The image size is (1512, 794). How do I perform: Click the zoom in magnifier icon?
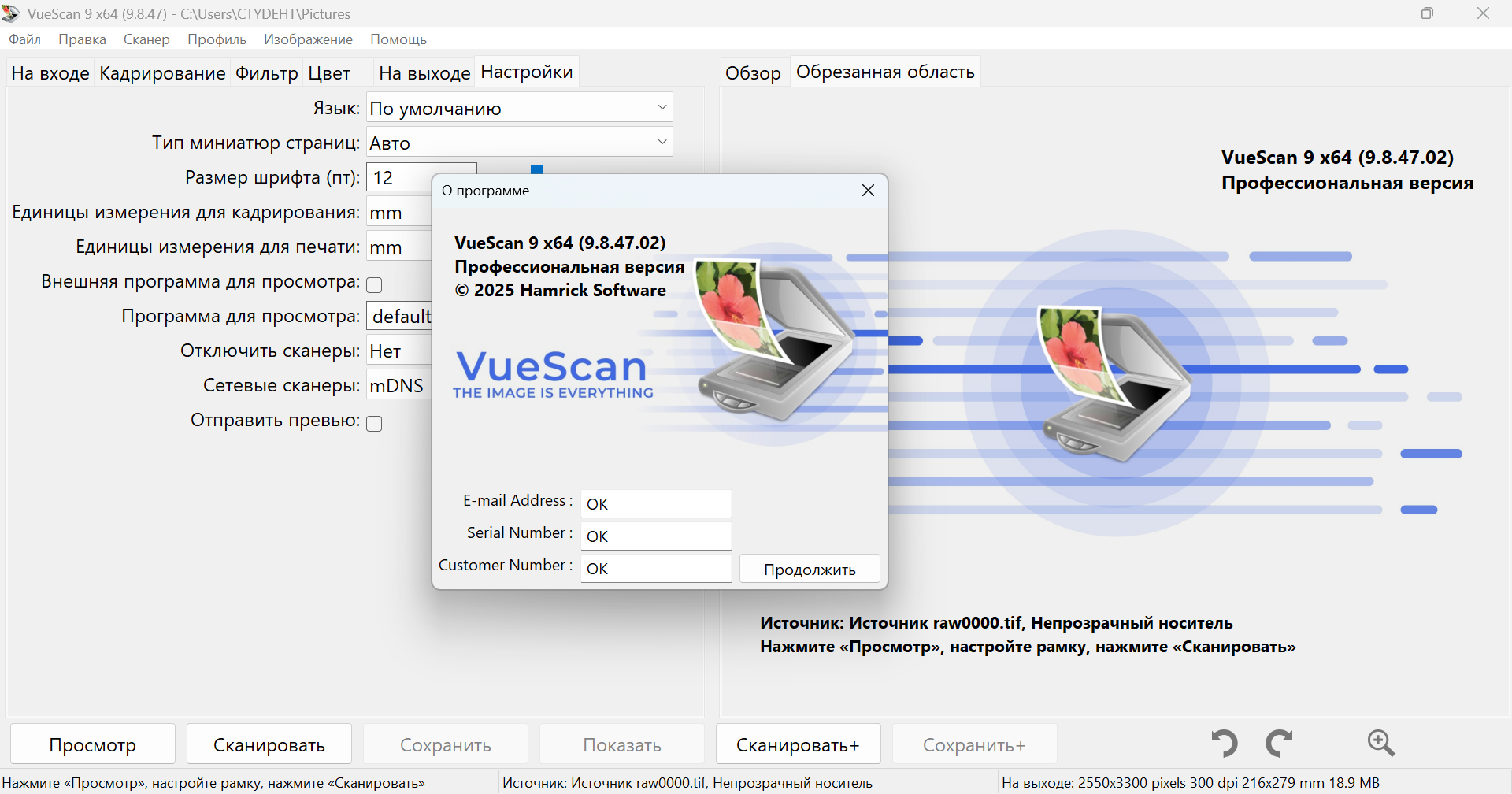1380,744
